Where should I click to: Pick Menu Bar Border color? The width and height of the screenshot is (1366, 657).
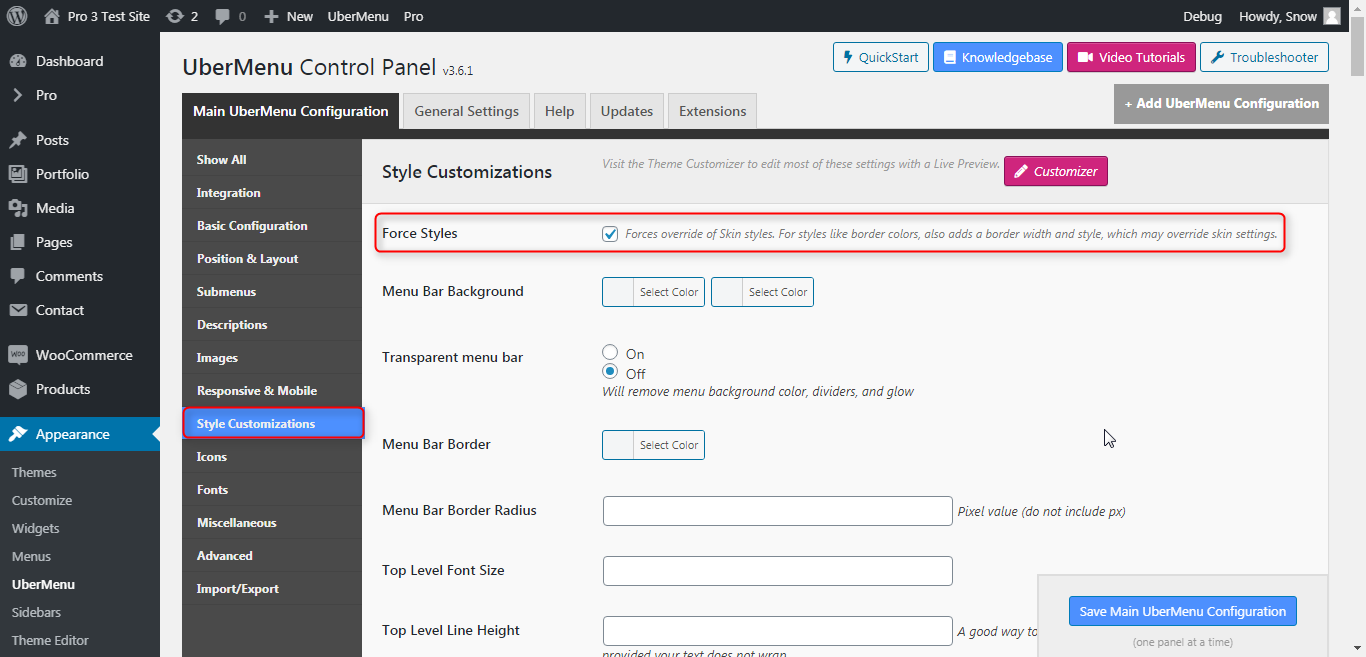point(653,445)
